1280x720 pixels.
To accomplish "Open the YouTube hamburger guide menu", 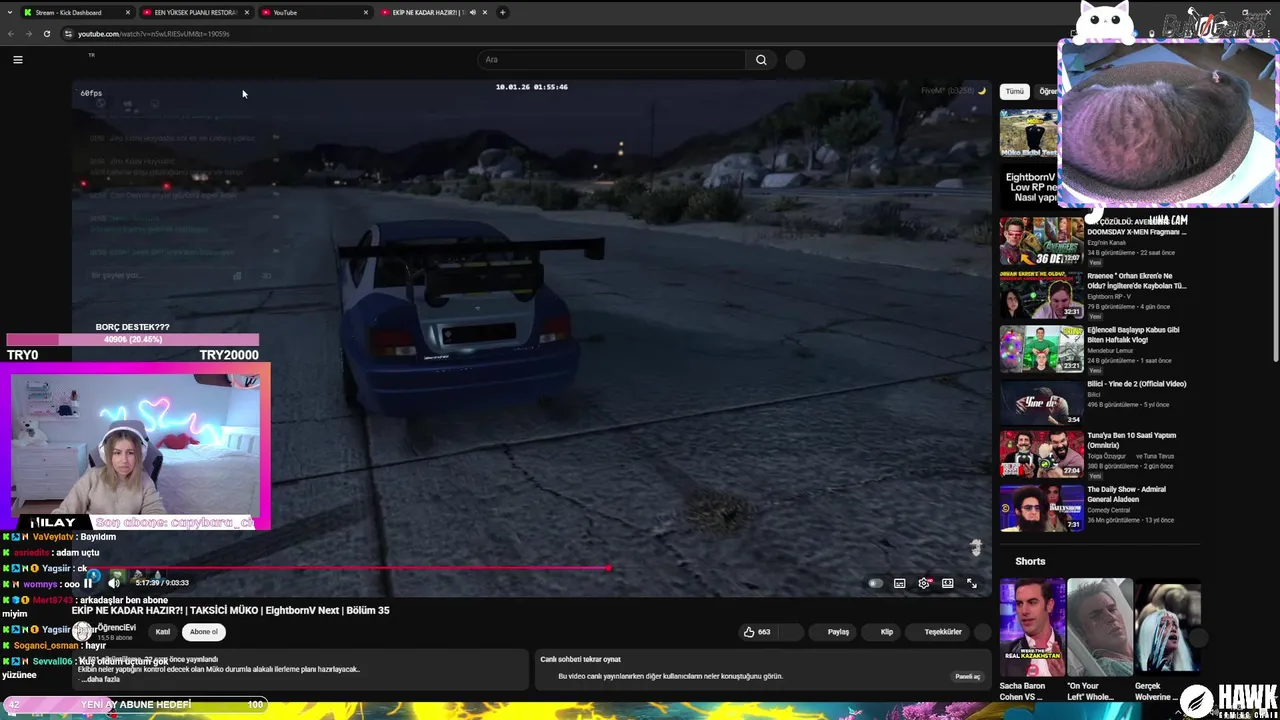I will coord(17,60).
